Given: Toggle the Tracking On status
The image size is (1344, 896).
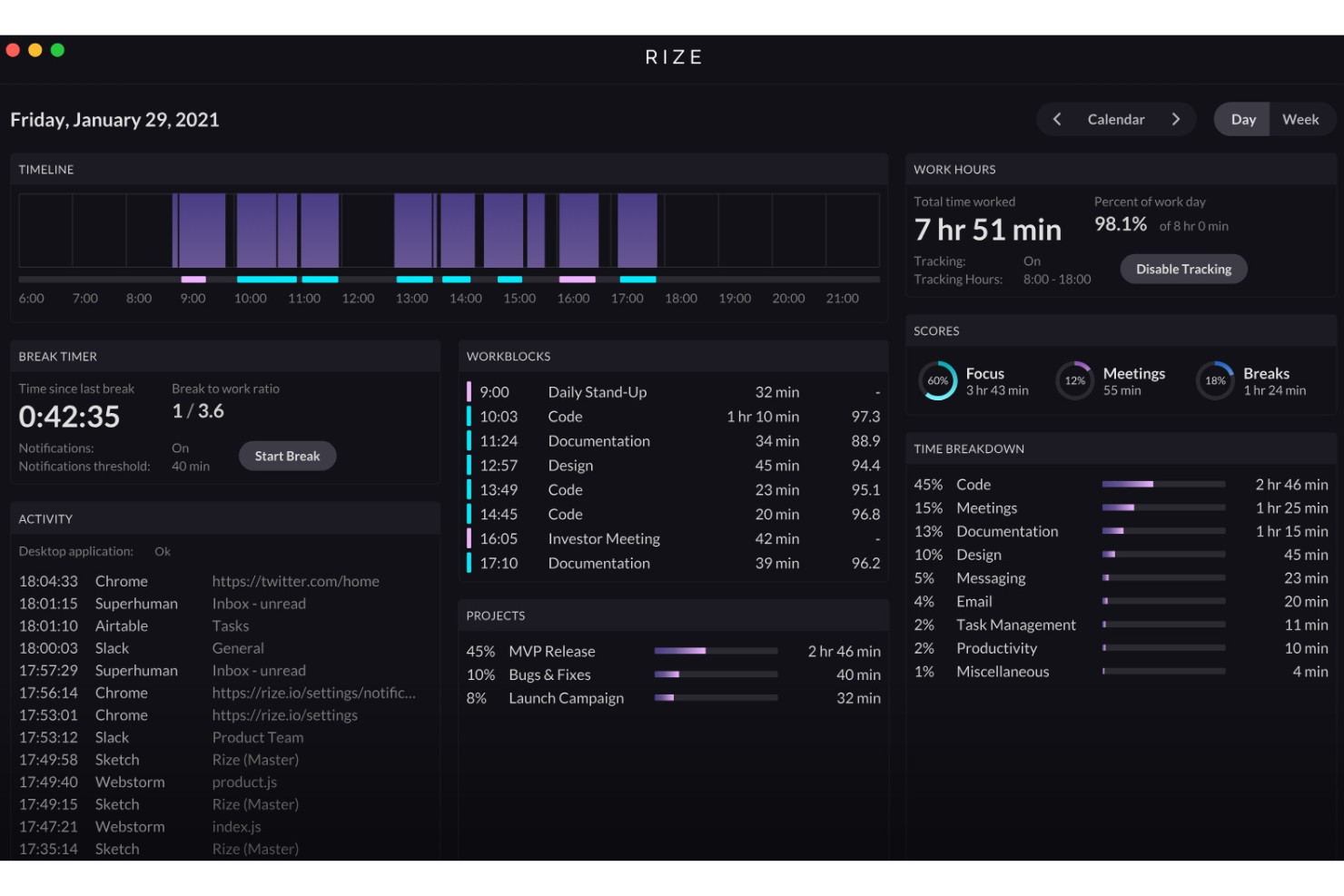Looking at the screenshot, I should pos(1032,261).
